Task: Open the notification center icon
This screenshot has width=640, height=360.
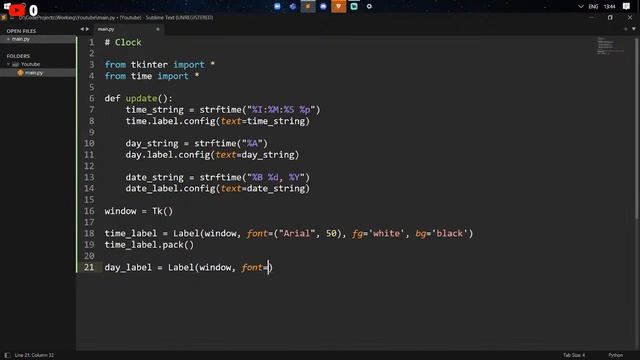Action: [627, 6]
